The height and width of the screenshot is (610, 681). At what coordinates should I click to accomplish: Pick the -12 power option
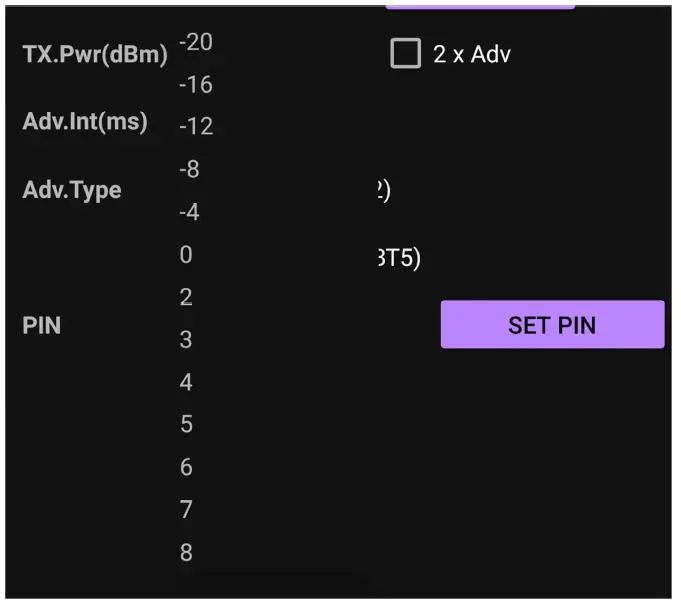coord(196,127)
